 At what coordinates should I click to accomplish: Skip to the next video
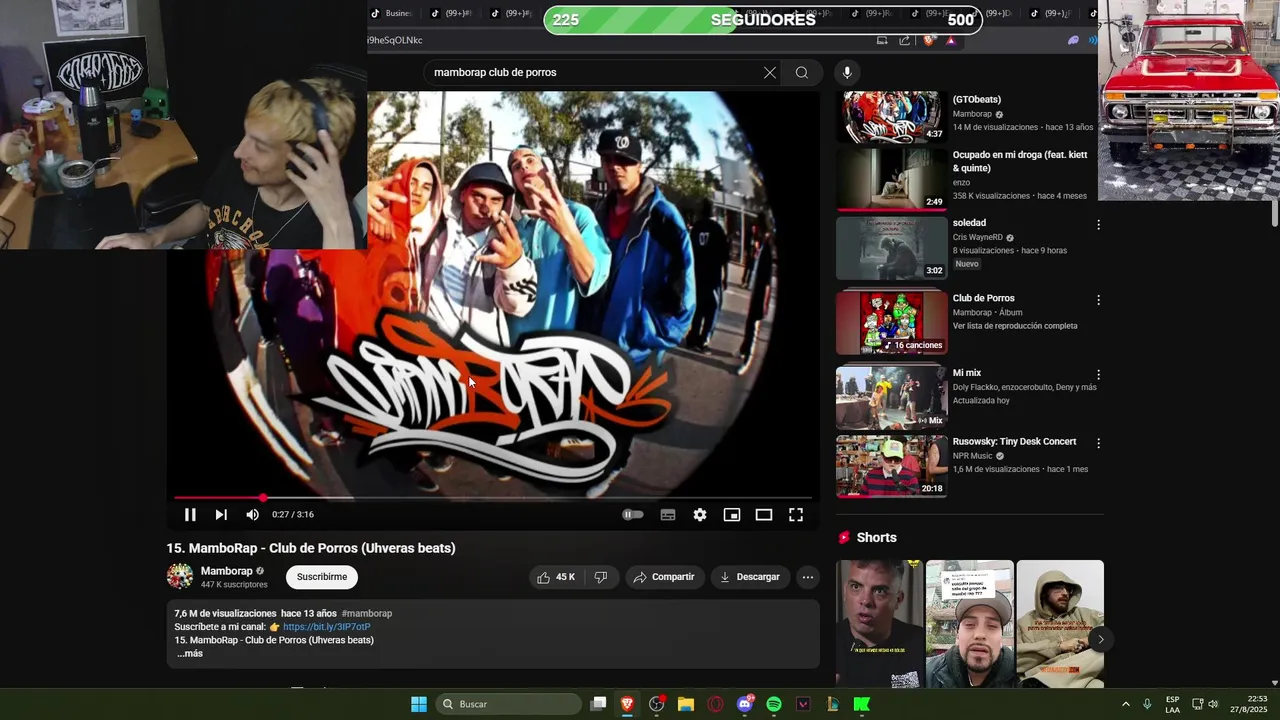[x=221, y=515]
